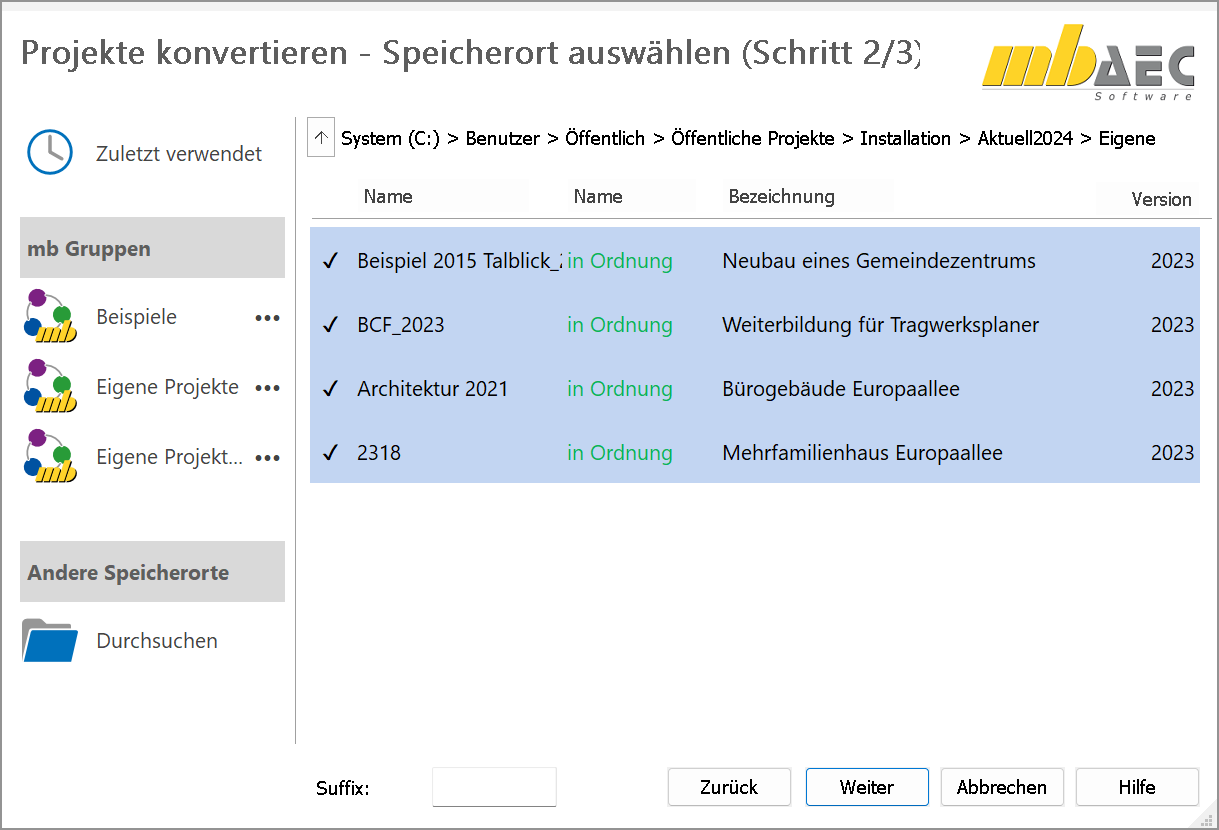Click the Eigene Projekte group icon

pyautogui.click(x=50, y=387)
